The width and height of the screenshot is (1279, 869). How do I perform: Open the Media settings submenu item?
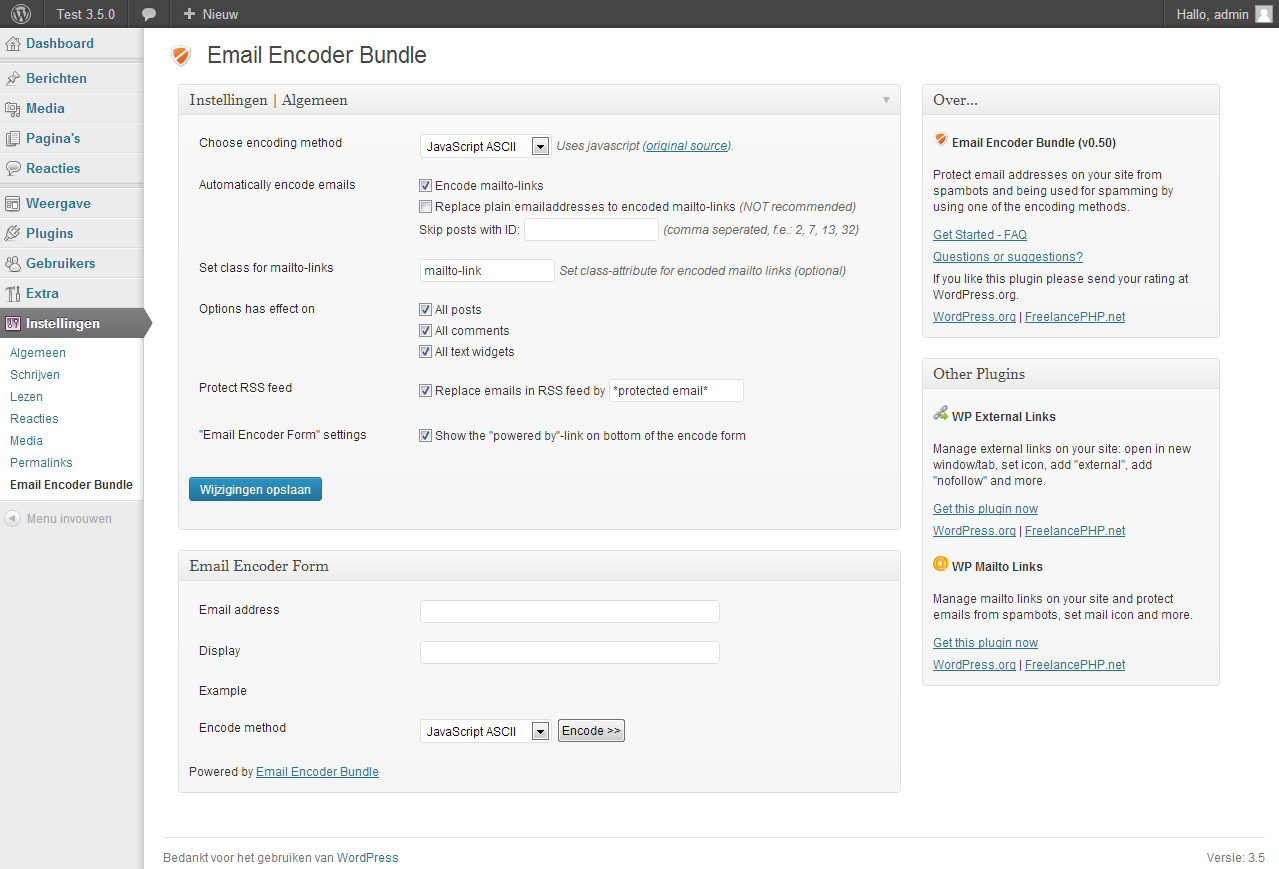click(26, 441)
